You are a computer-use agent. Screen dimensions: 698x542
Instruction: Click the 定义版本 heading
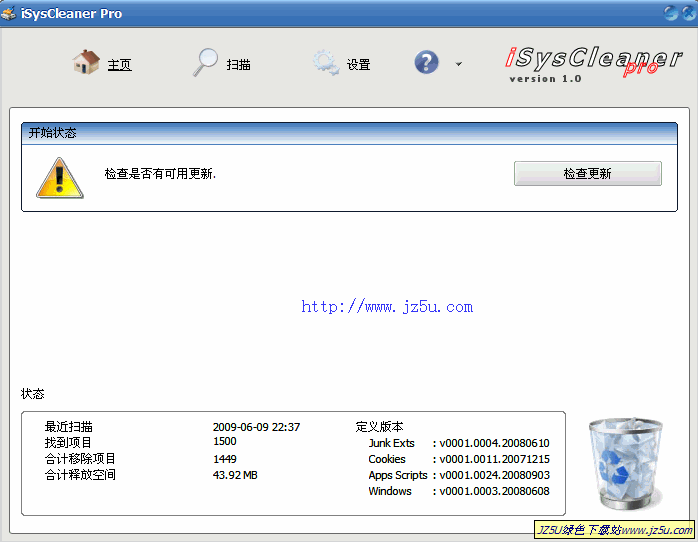[379, 427]
